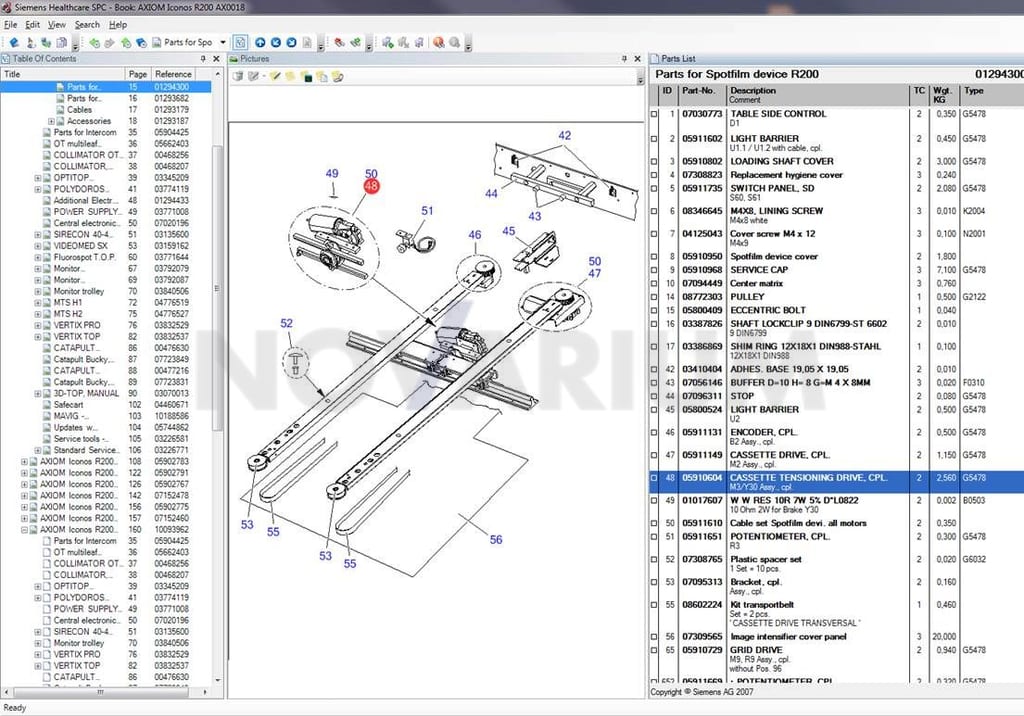Screen dimensions: 1024x716
Task: Go back with the green back arrow
Action: pos(95,42)
